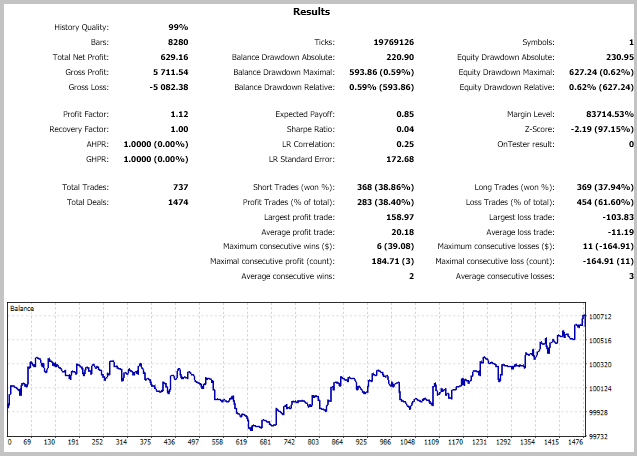This screenshot has height=456, width=637.
Task: Click the 100712 value on chart axis
Action: point(600,317)
